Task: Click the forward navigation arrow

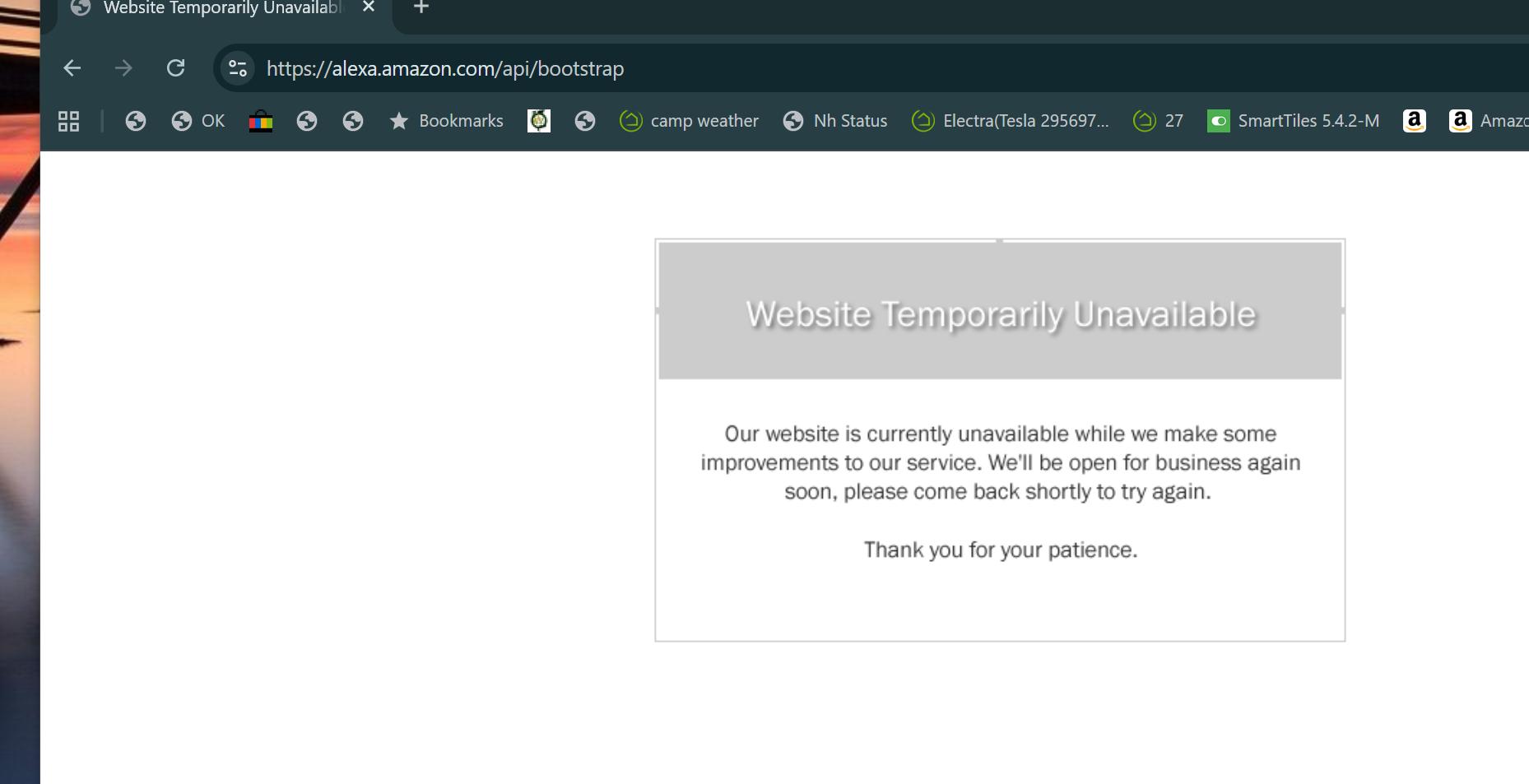Action: point(123,68)
